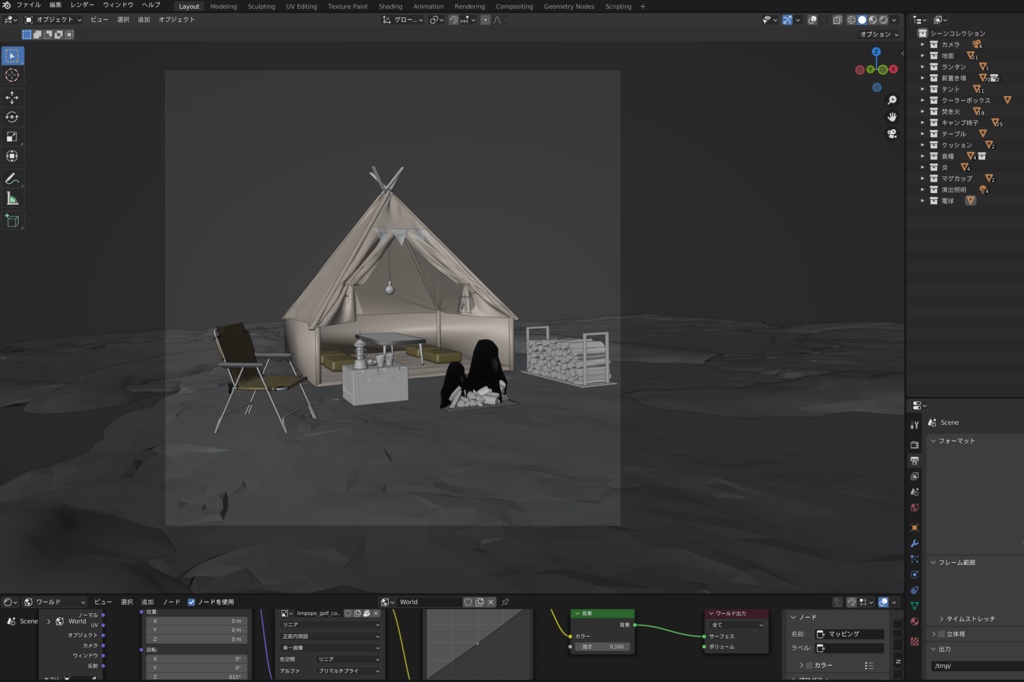
Task: Toggle camera view with the camera icon
Action: [x=891, y=134]
